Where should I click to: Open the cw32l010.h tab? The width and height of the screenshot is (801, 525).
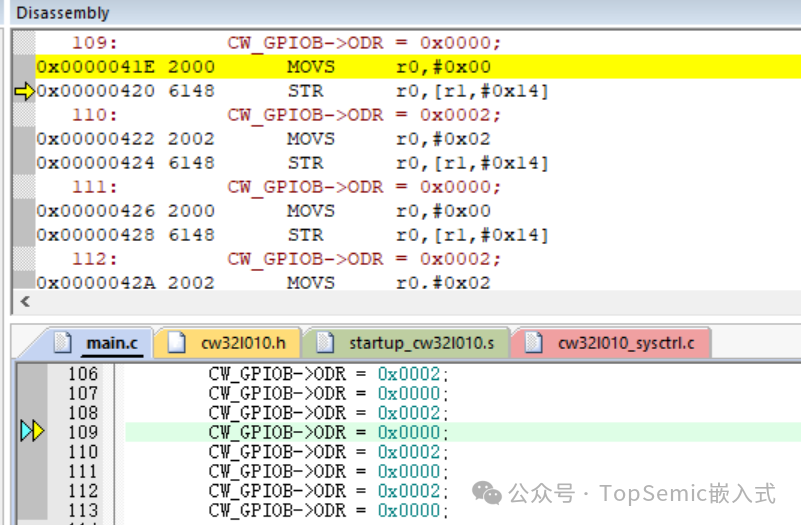pyautogui.click(x=227, y=343)
